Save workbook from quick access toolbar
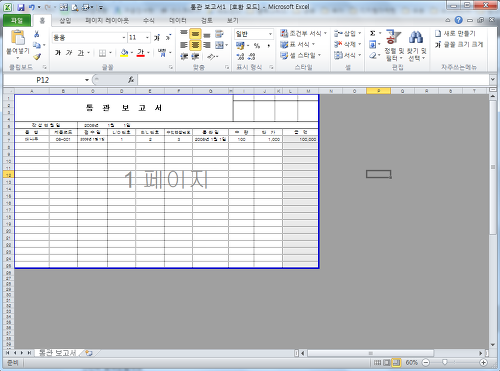500x371 pixels. pyautogui.click(x=21, y=7)
